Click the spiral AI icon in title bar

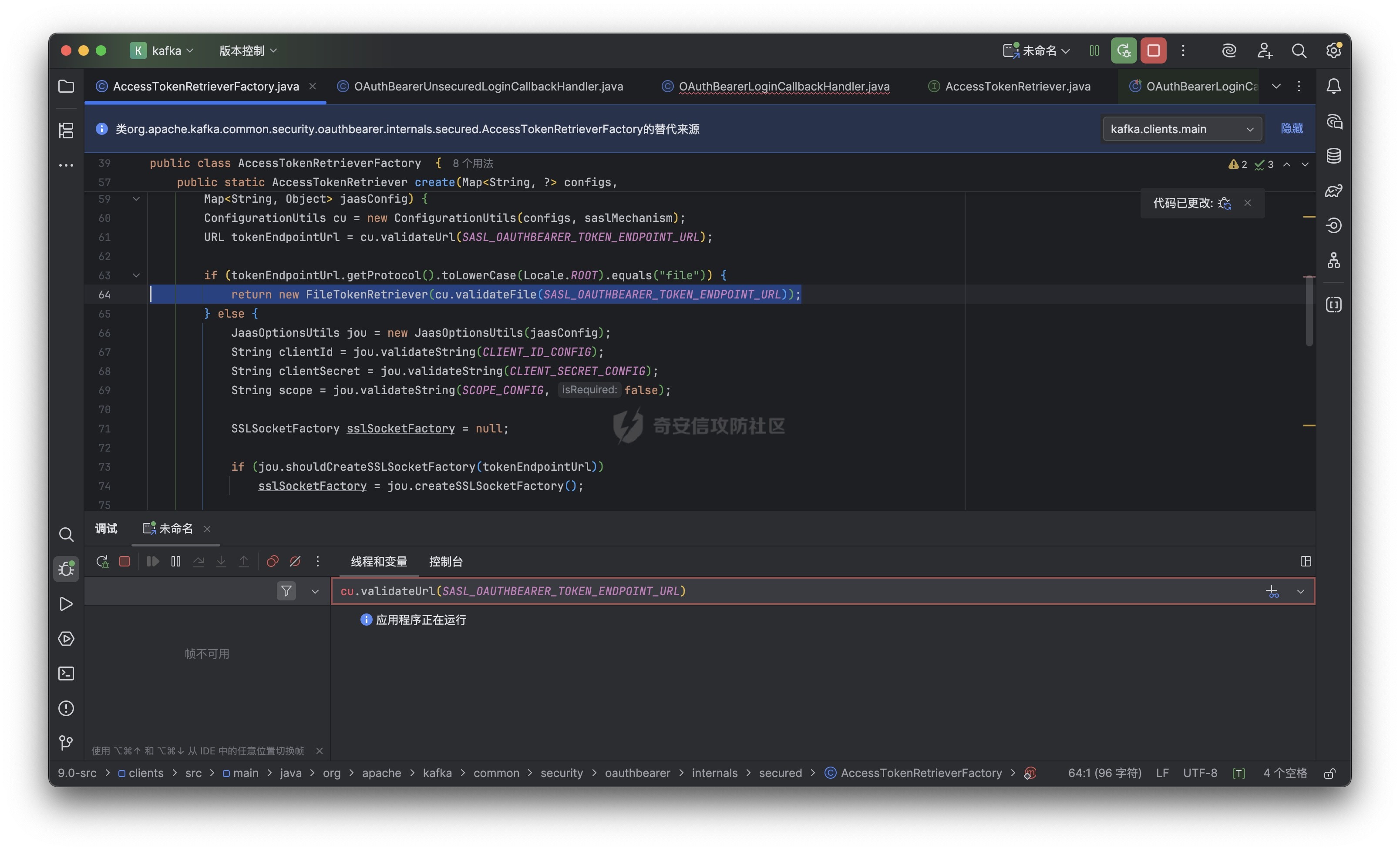pyautogui.click(x=1229, y=50)
